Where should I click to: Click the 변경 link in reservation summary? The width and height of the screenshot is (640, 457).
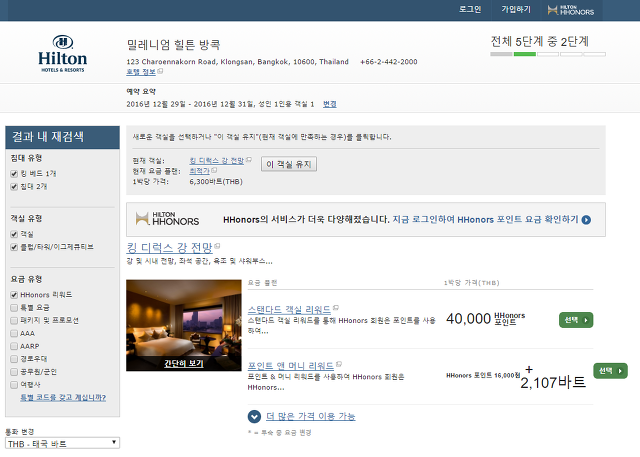tap(330, 104)
